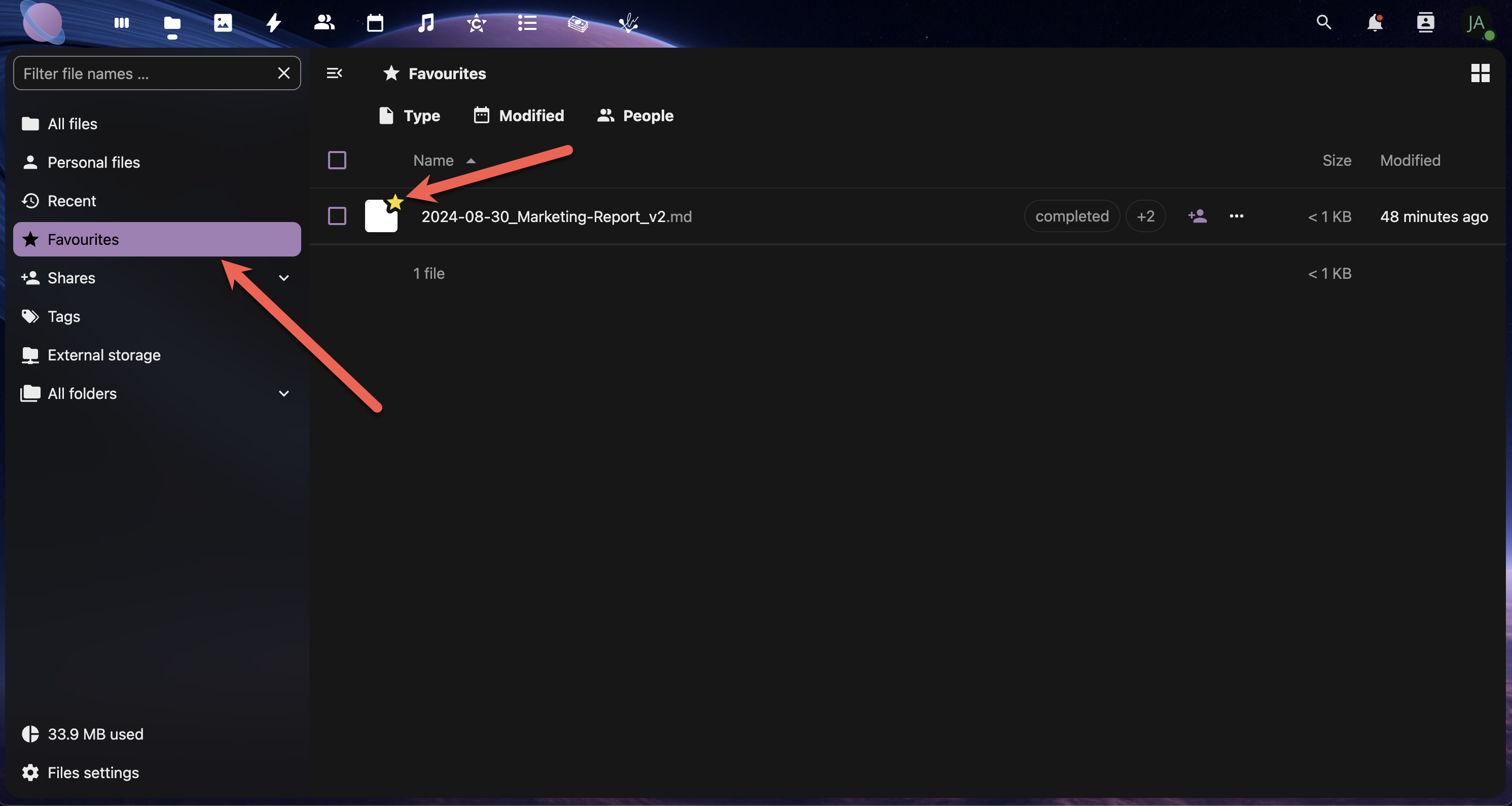The image size is (1512, 806).
Task: Open Files settings
Action: [93, 773]
